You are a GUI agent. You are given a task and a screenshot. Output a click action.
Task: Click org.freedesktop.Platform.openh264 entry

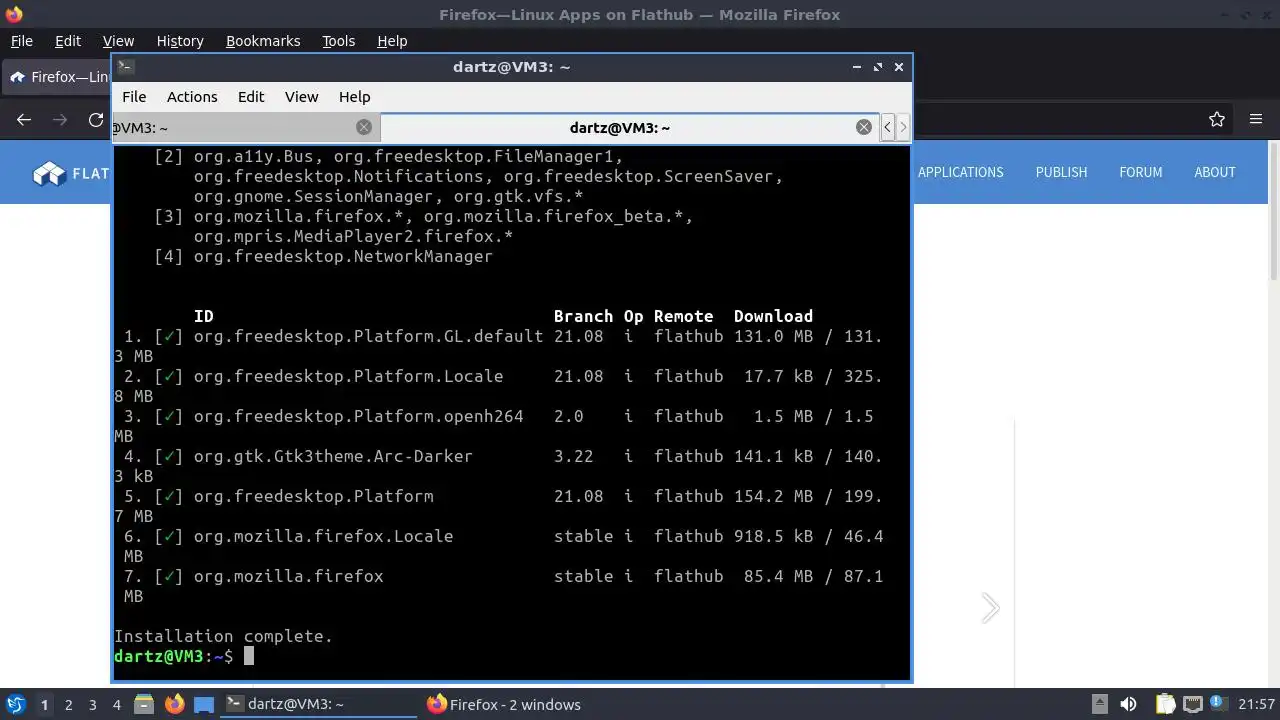pyautogui.click(x=358, y=416)
